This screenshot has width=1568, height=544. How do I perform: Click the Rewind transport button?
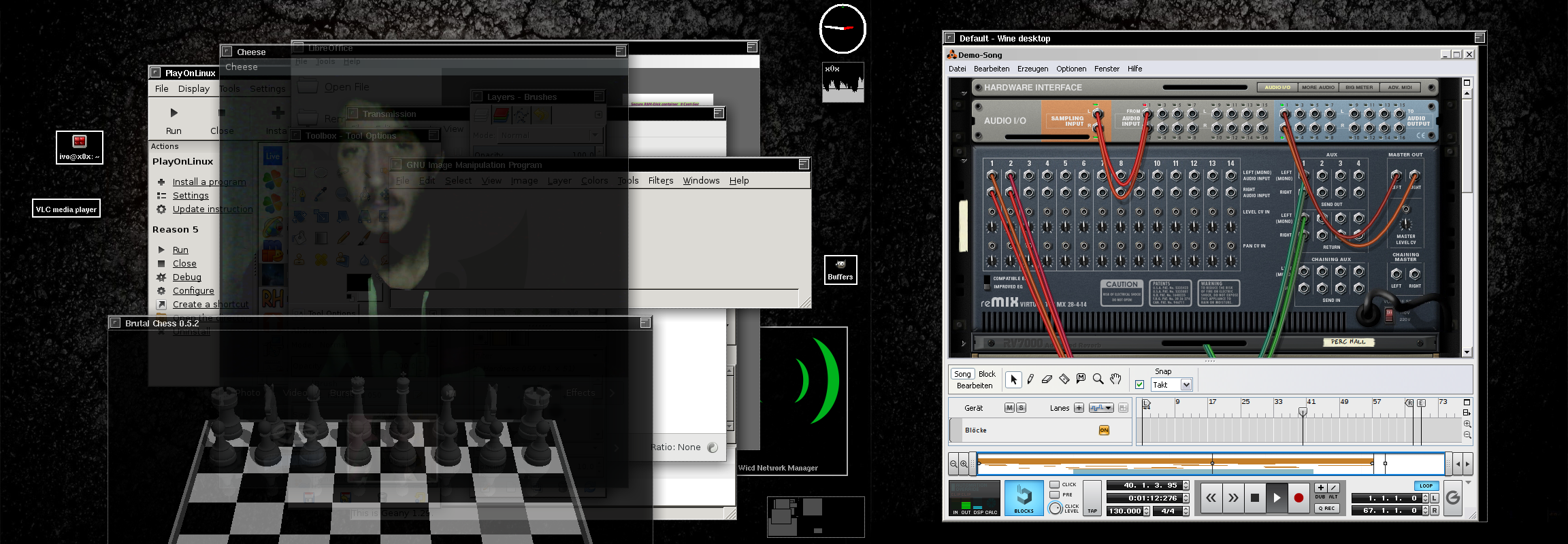(x=1211, y=498)
